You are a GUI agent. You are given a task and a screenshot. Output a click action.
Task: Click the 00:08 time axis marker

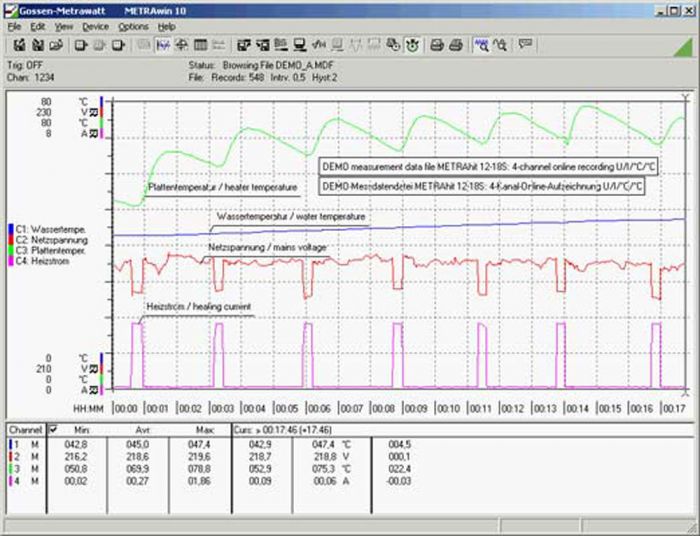tap(382, 408)
